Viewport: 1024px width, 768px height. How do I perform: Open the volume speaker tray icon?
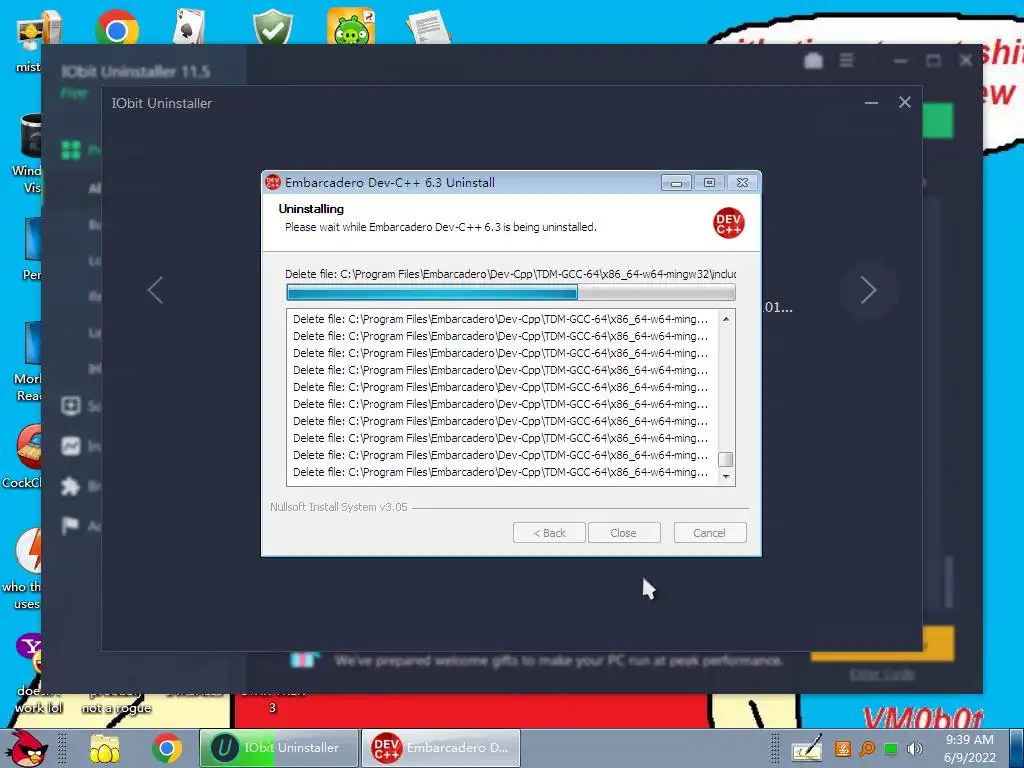point(915,748)
